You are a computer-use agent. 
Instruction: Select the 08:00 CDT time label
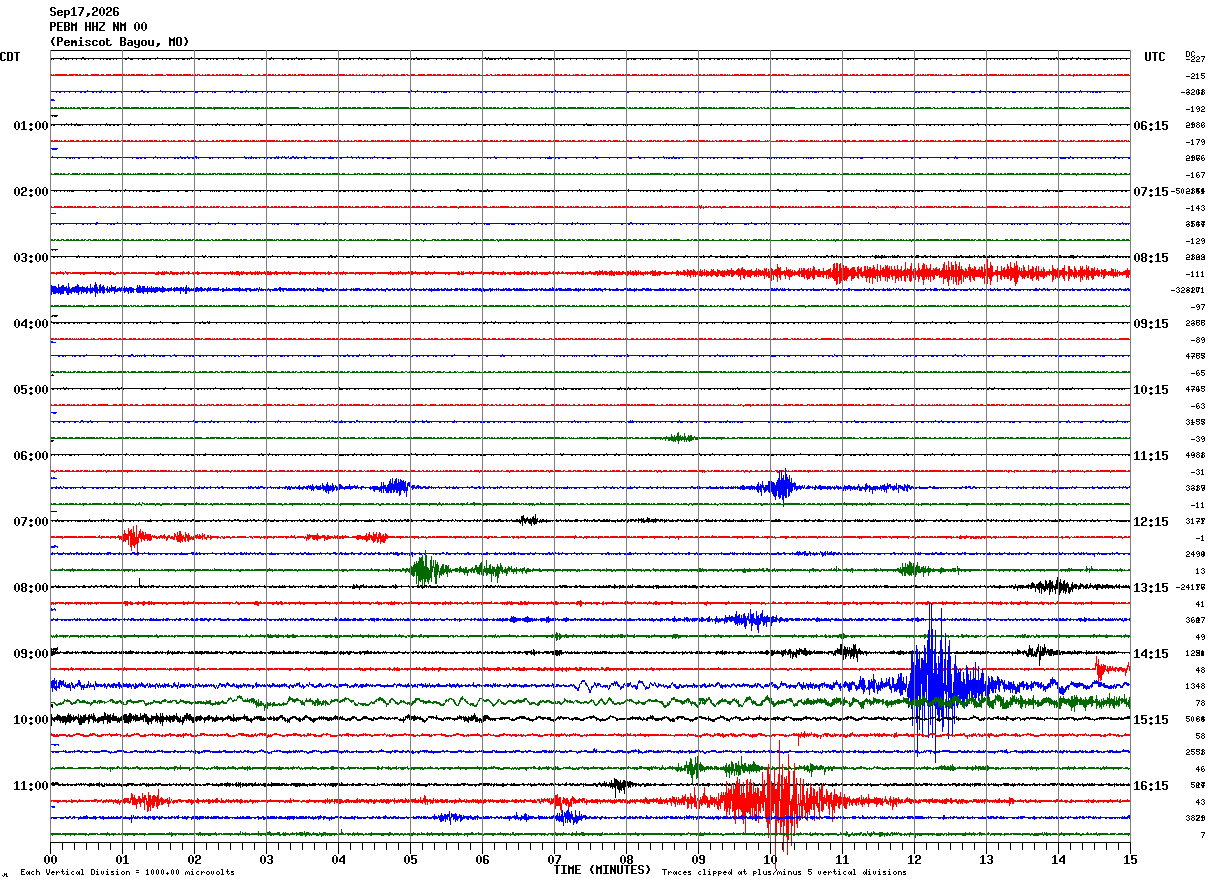point(31,588)
